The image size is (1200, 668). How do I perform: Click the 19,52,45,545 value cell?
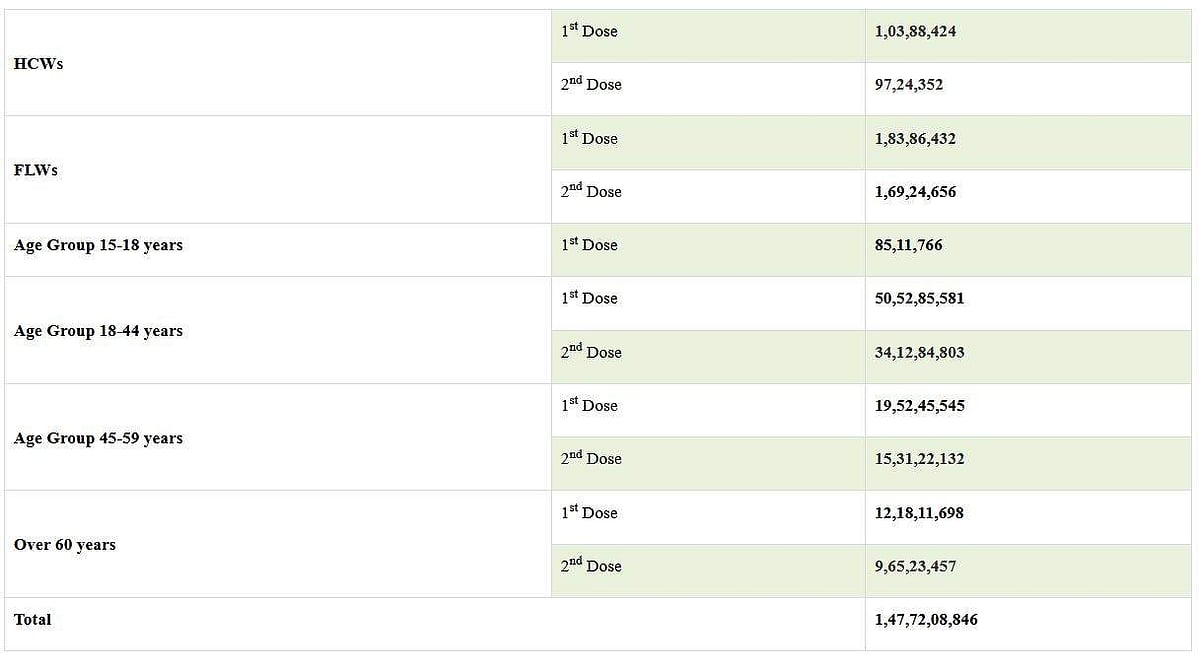coord(919,406)
